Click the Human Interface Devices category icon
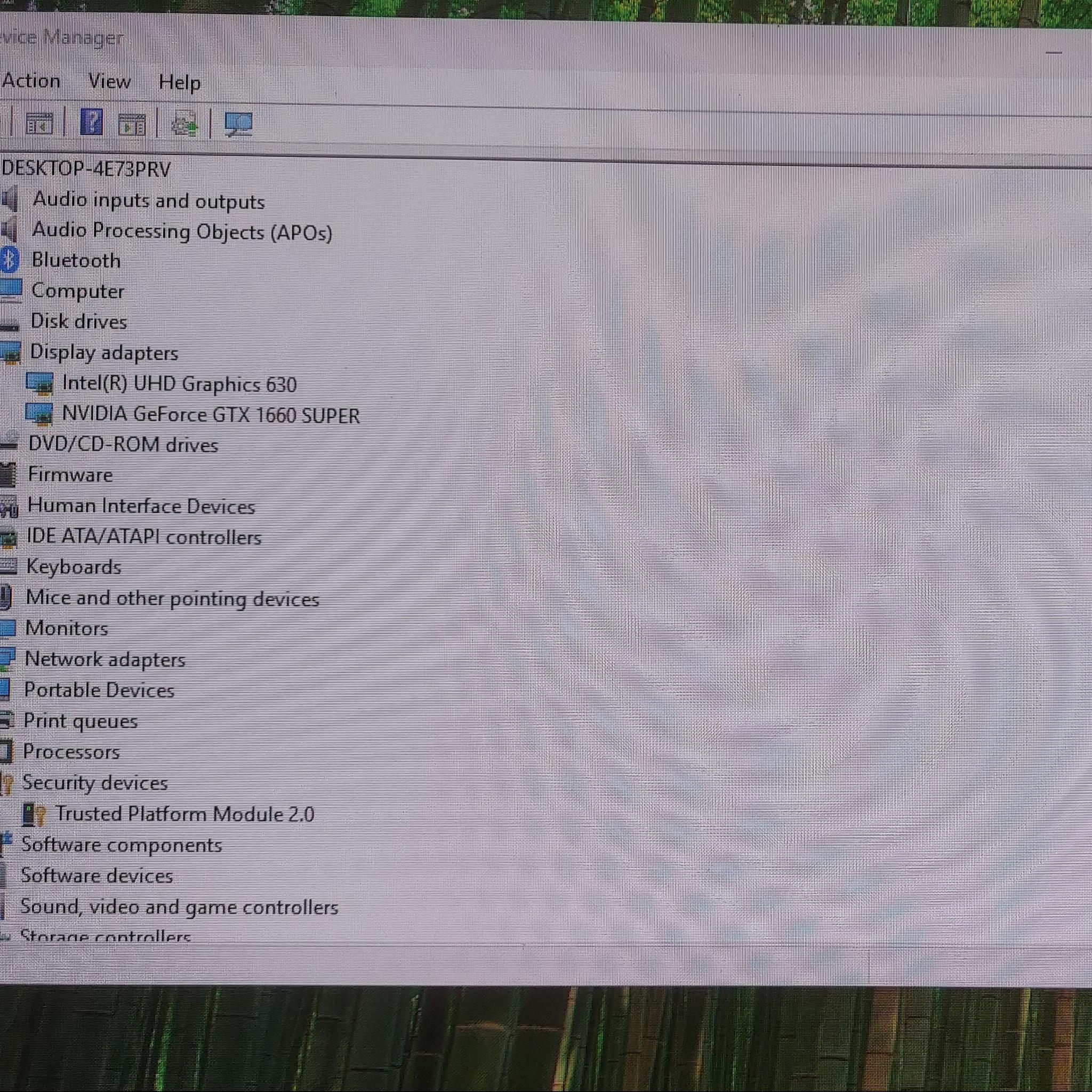 pyautogui.click(x=9, y=507)
